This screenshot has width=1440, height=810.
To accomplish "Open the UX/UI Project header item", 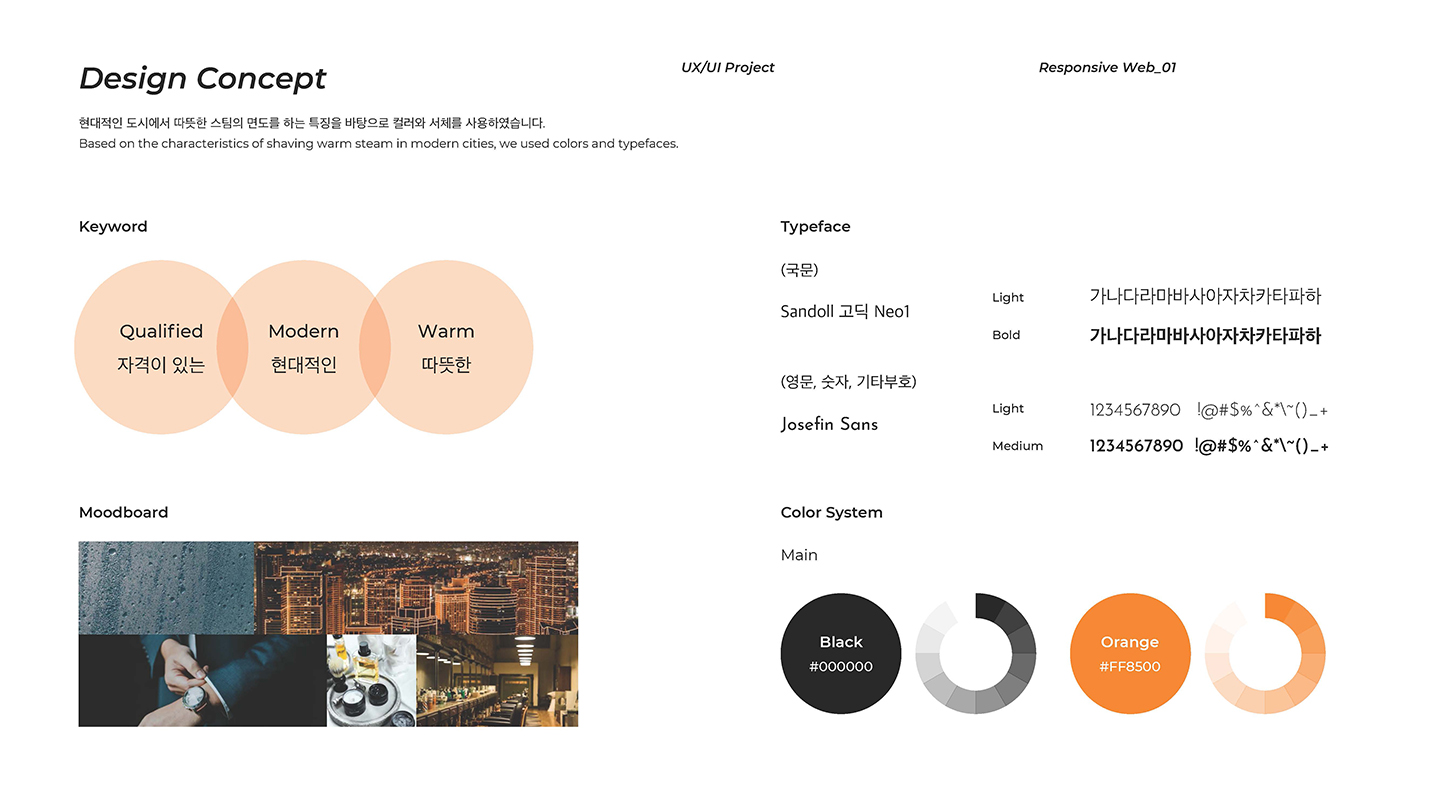I will pos(728,67).
